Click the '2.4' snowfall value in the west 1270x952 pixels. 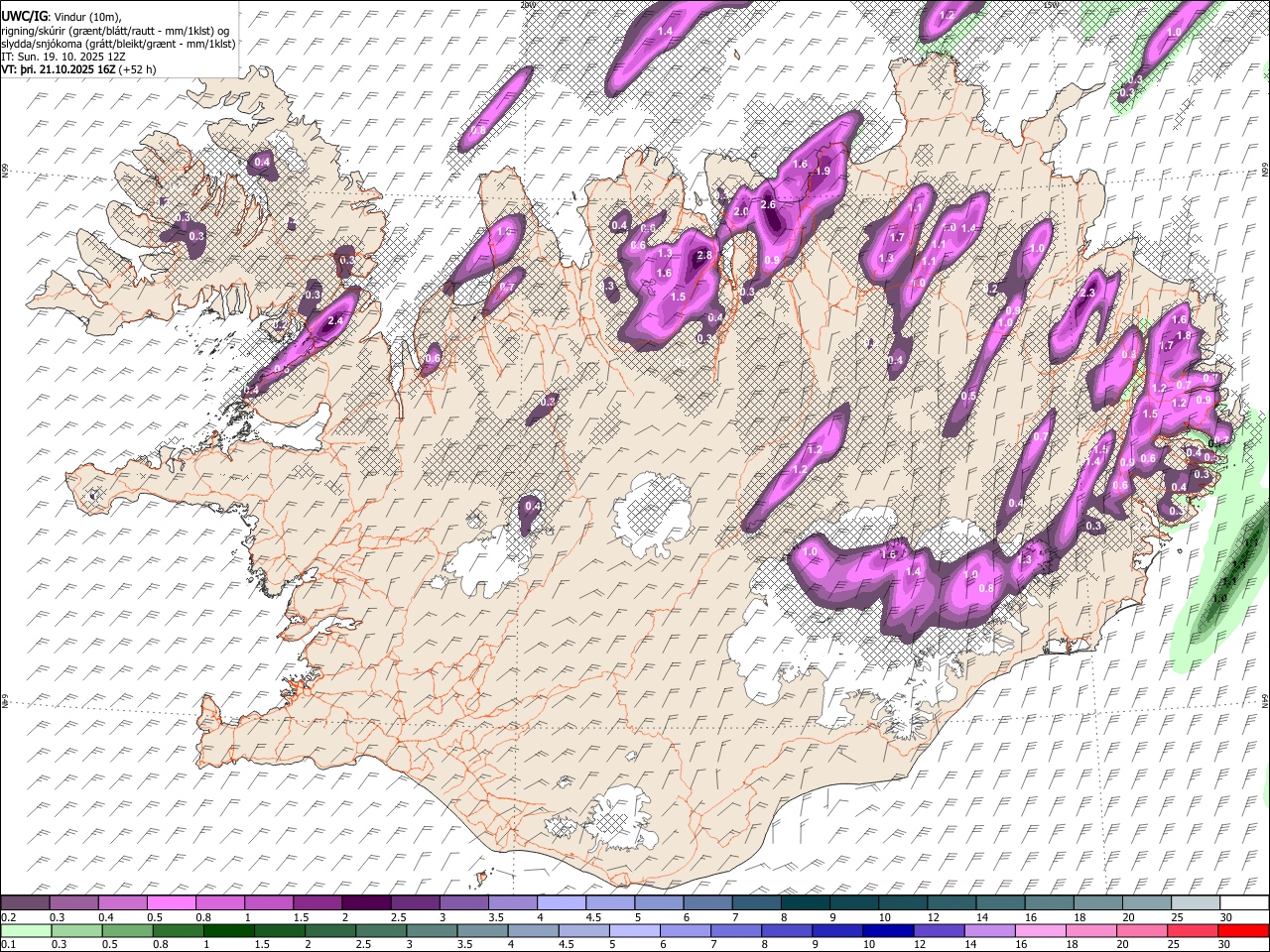pos(334,320)
